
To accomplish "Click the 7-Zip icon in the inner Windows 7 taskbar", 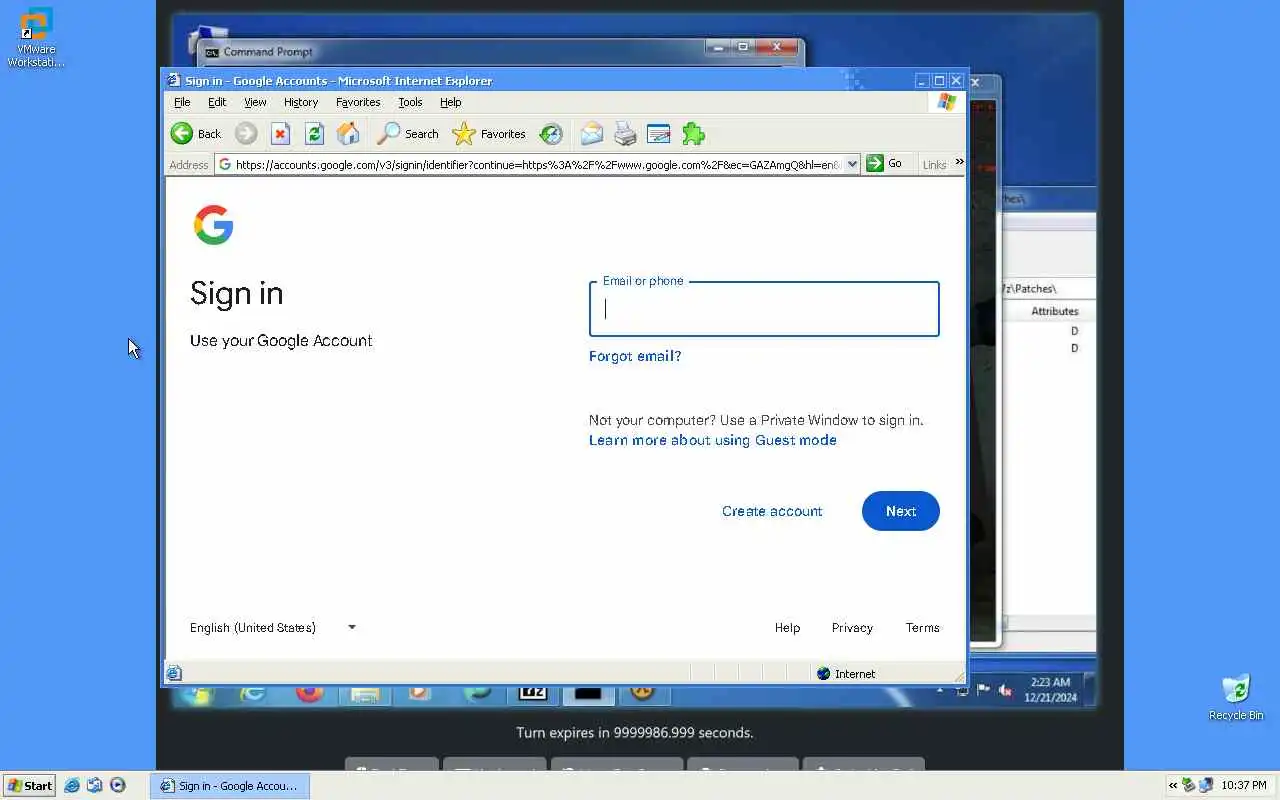I will click(x=533, y=693).
